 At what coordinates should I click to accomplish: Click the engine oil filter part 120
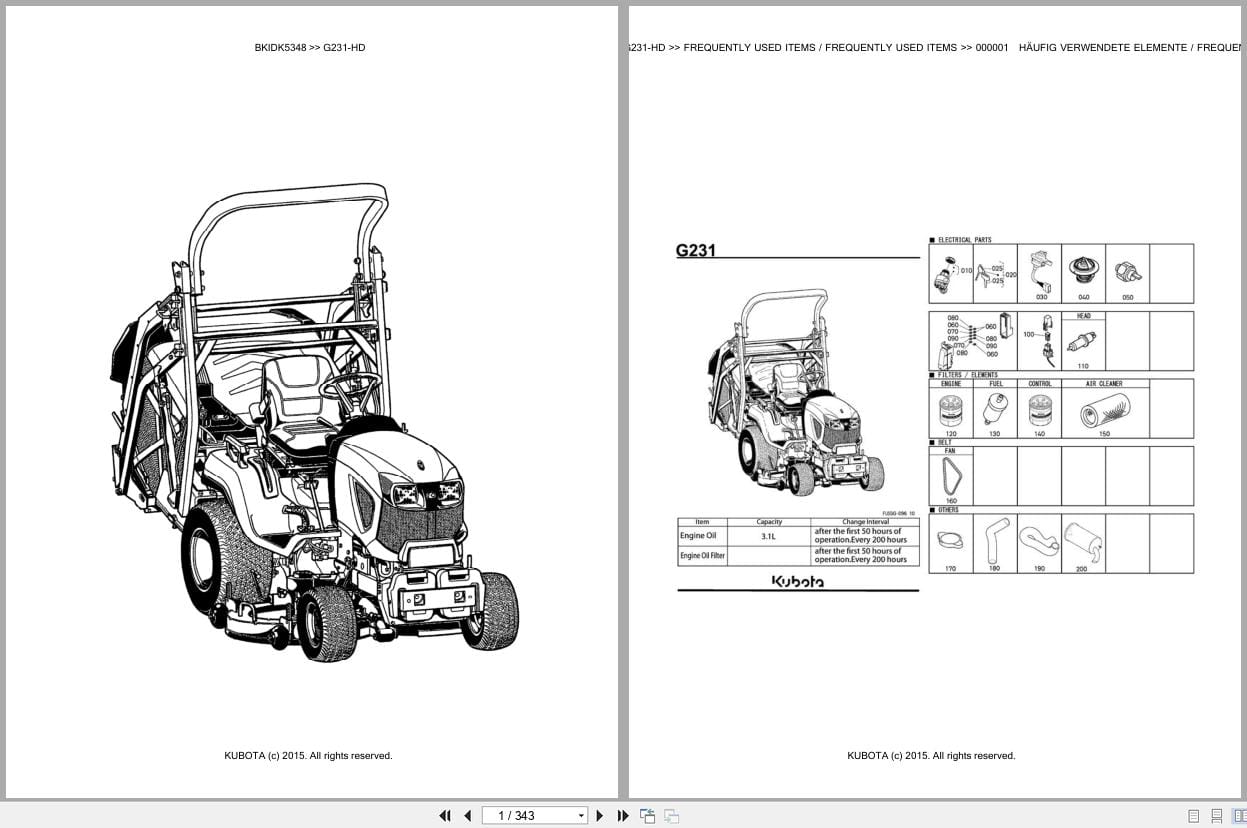coord(951,411)
